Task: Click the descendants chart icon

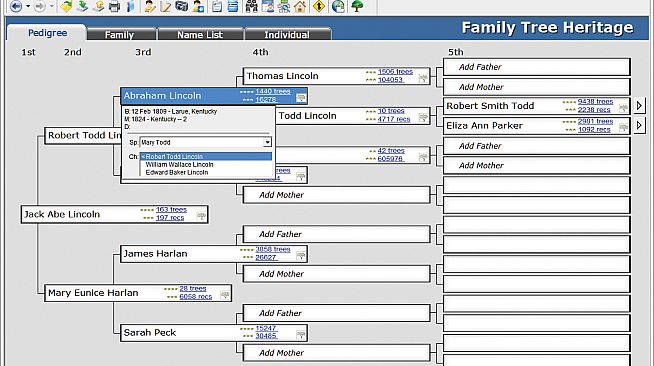Action: tap(284, 6)
